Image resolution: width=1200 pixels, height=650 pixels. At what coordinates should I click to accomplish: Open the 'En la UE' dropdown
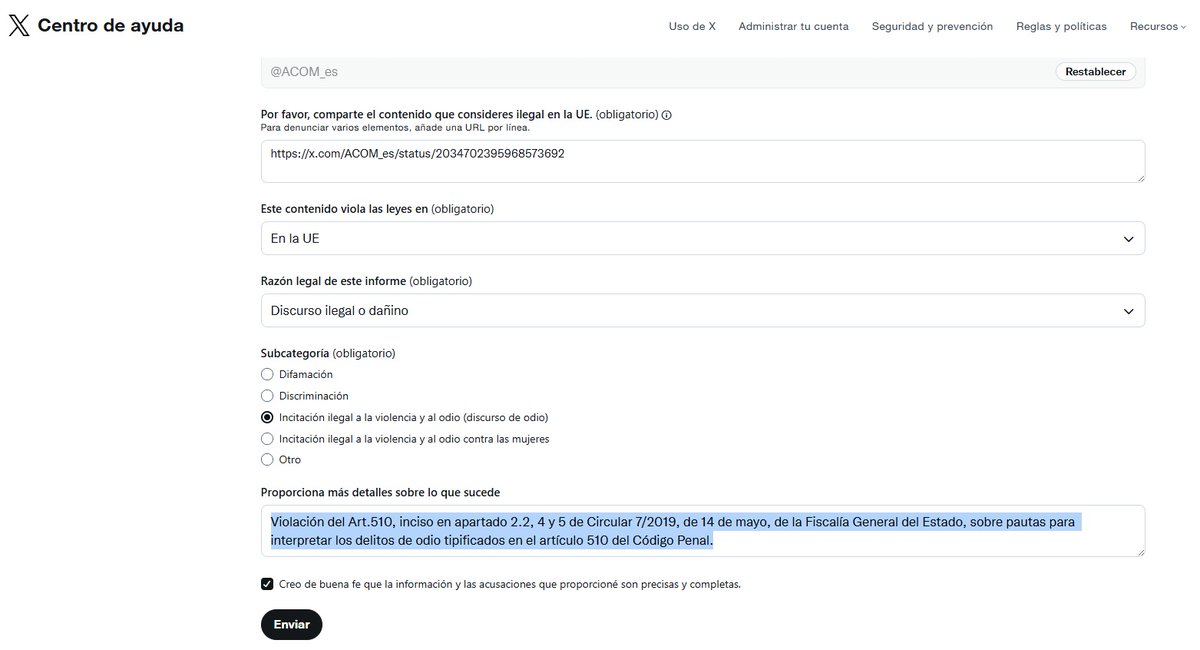(x=702, y=238)
